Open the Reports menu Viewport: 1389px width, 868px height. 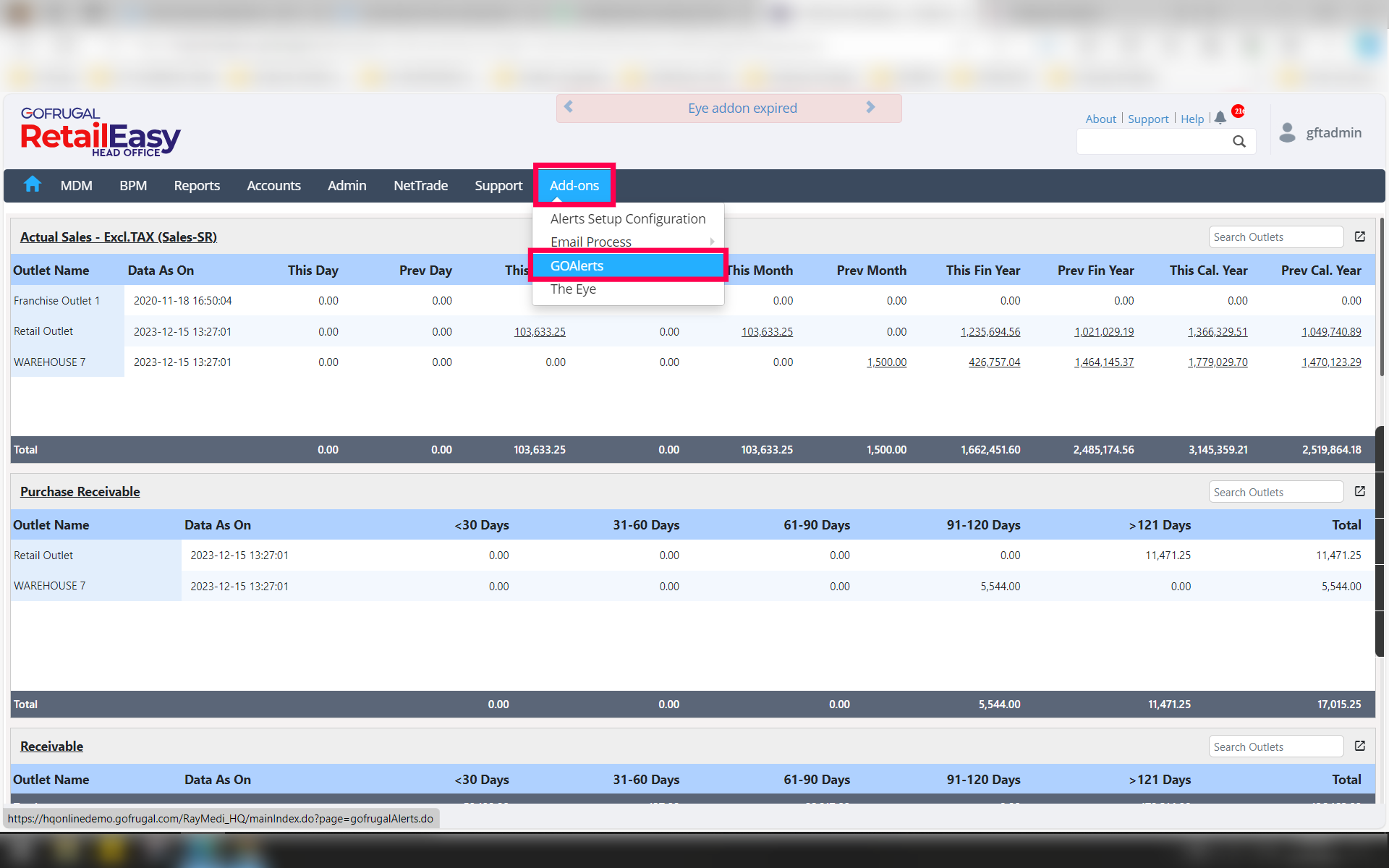click(197, 185)
